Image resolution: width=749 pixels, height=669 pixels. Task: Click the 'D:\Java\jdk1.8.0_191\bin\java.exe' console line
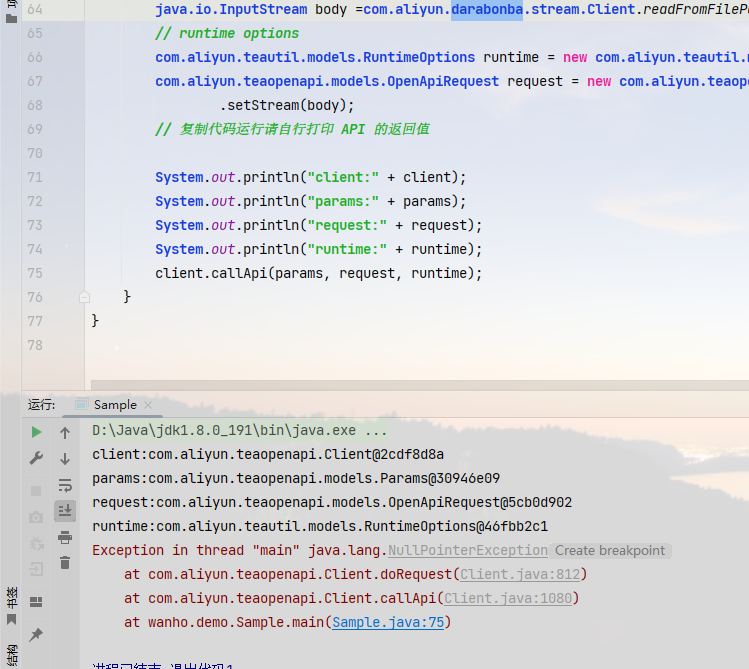click(x=239, y=430)
